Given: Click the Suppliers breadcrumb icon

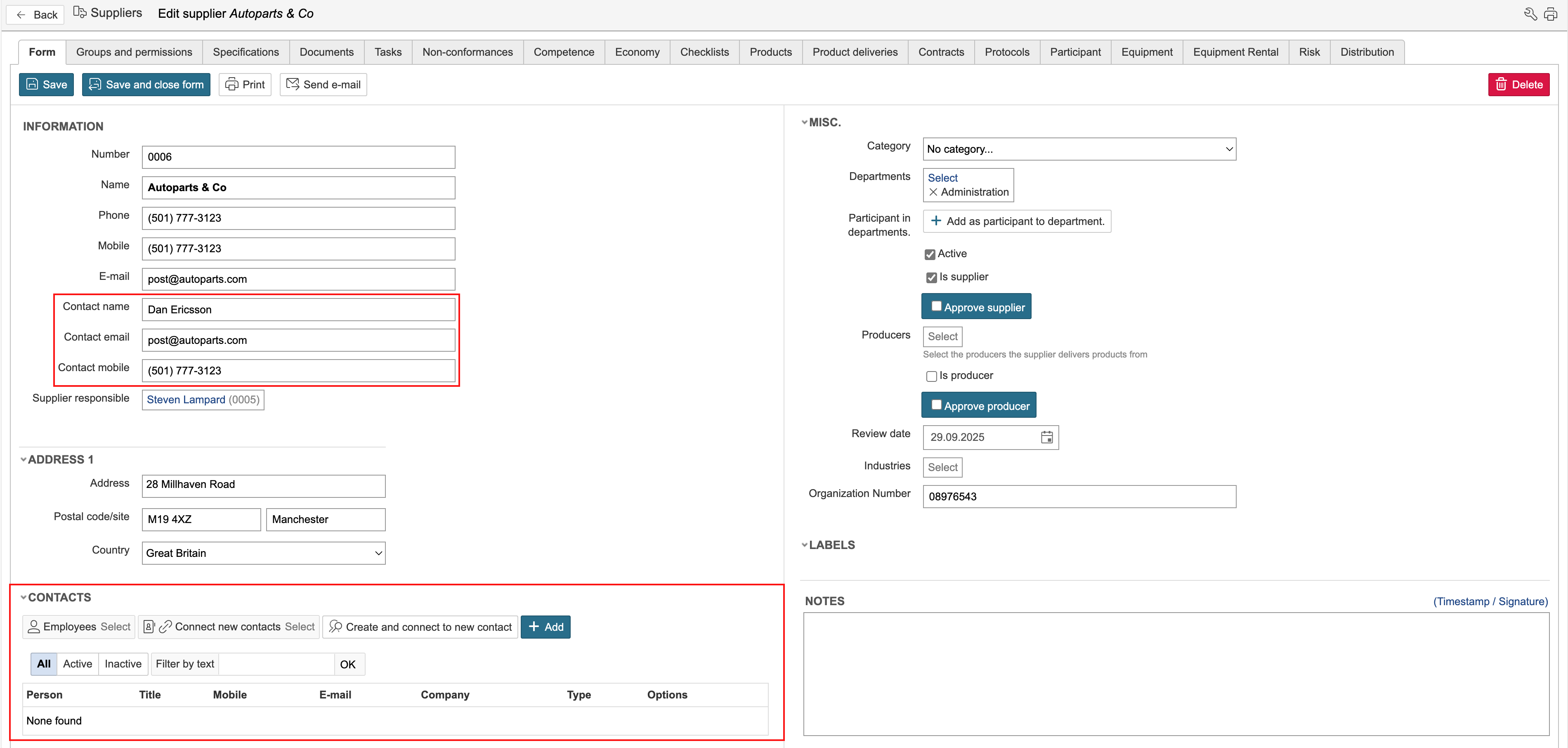Looking at the screenshot, I should [x=80, y=12].
